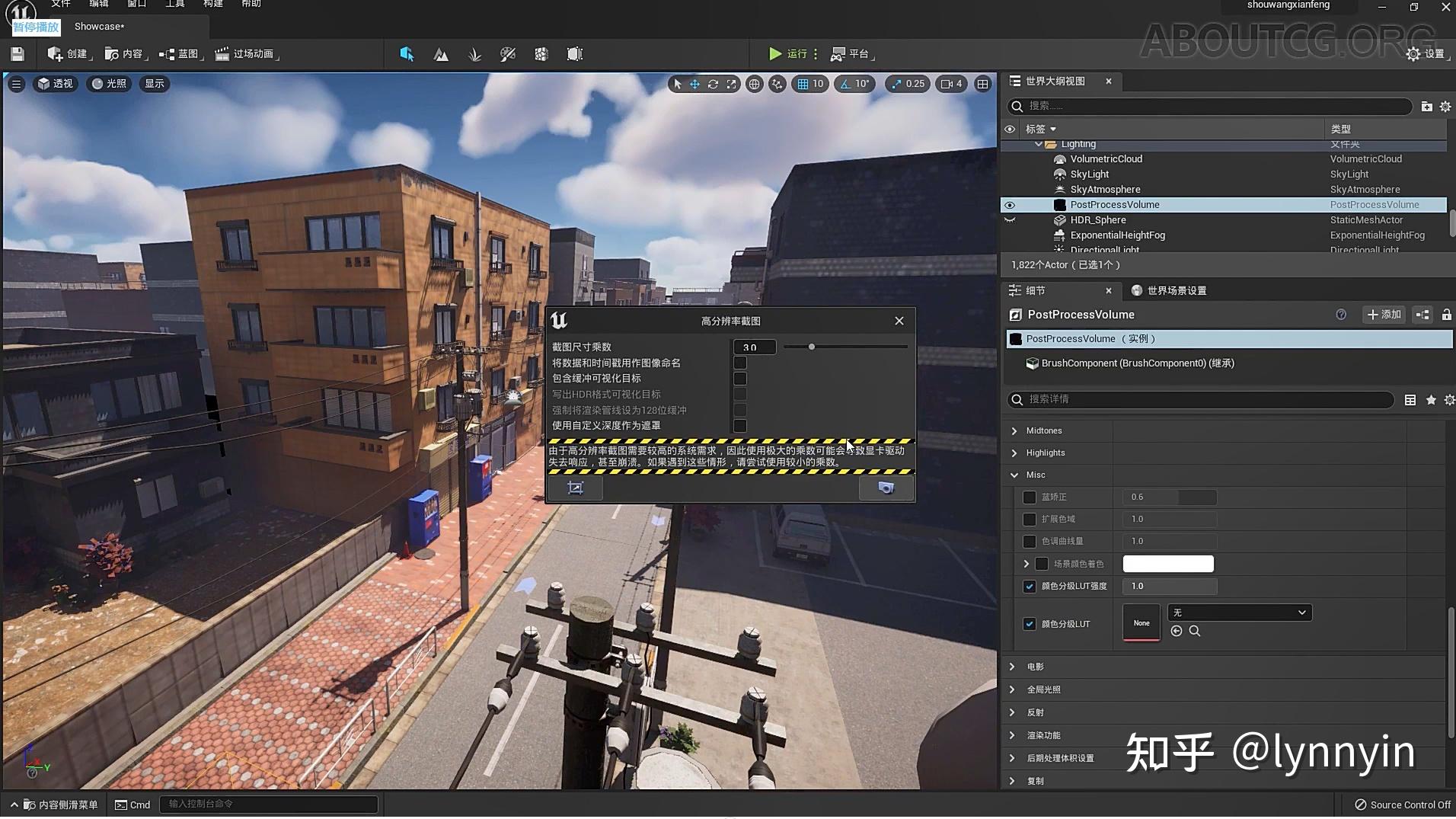Check 包含缓冲可视化目标 option
Image resolution: width=1456 pixels, height=819 pixels.
[x=739, y=379]
